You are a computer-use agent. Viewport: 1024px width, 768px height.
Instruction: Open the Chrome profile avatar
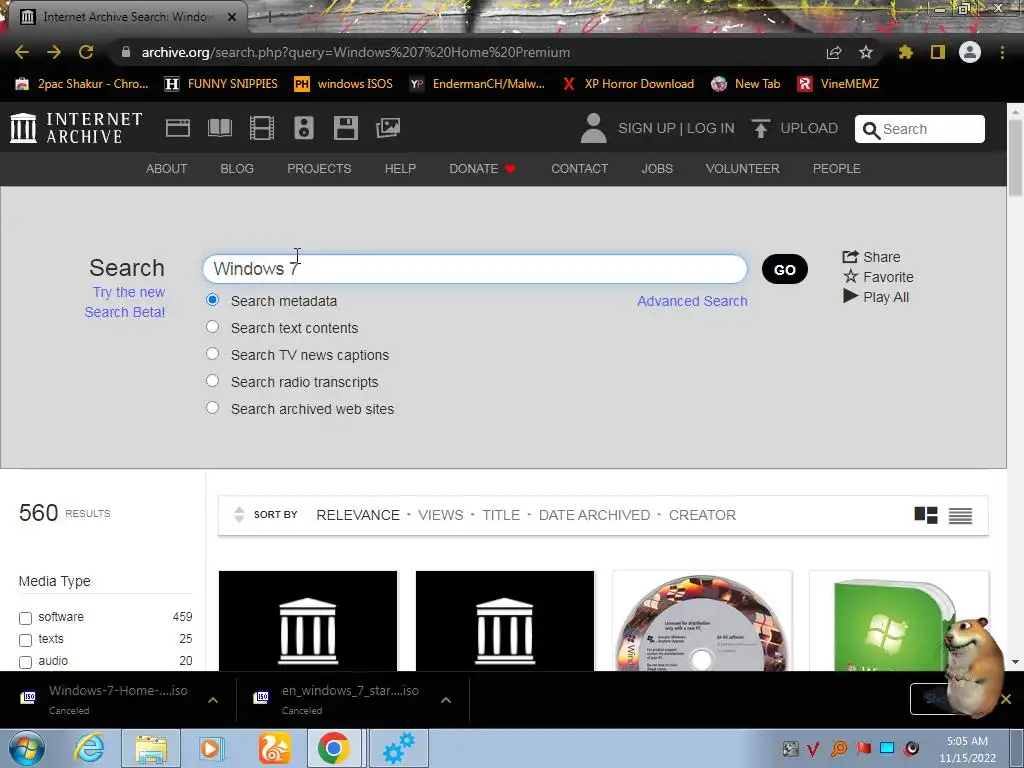pos(970,52)
